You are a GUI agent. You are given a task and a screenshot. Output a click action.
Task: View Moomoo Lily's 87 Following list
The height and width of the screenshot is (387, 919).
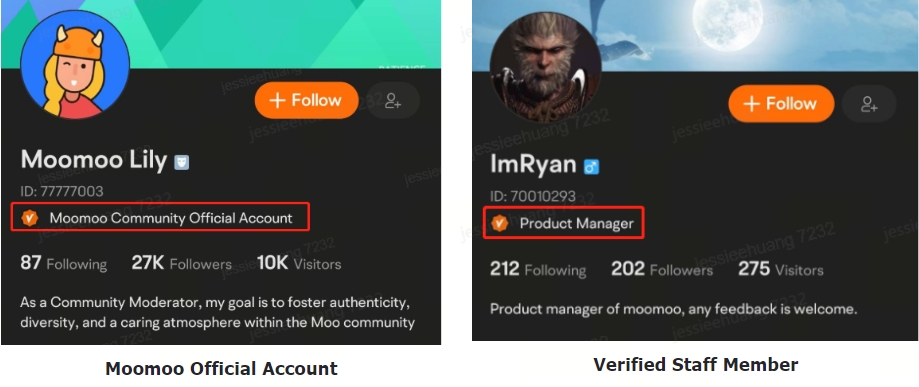pos(64,263)
